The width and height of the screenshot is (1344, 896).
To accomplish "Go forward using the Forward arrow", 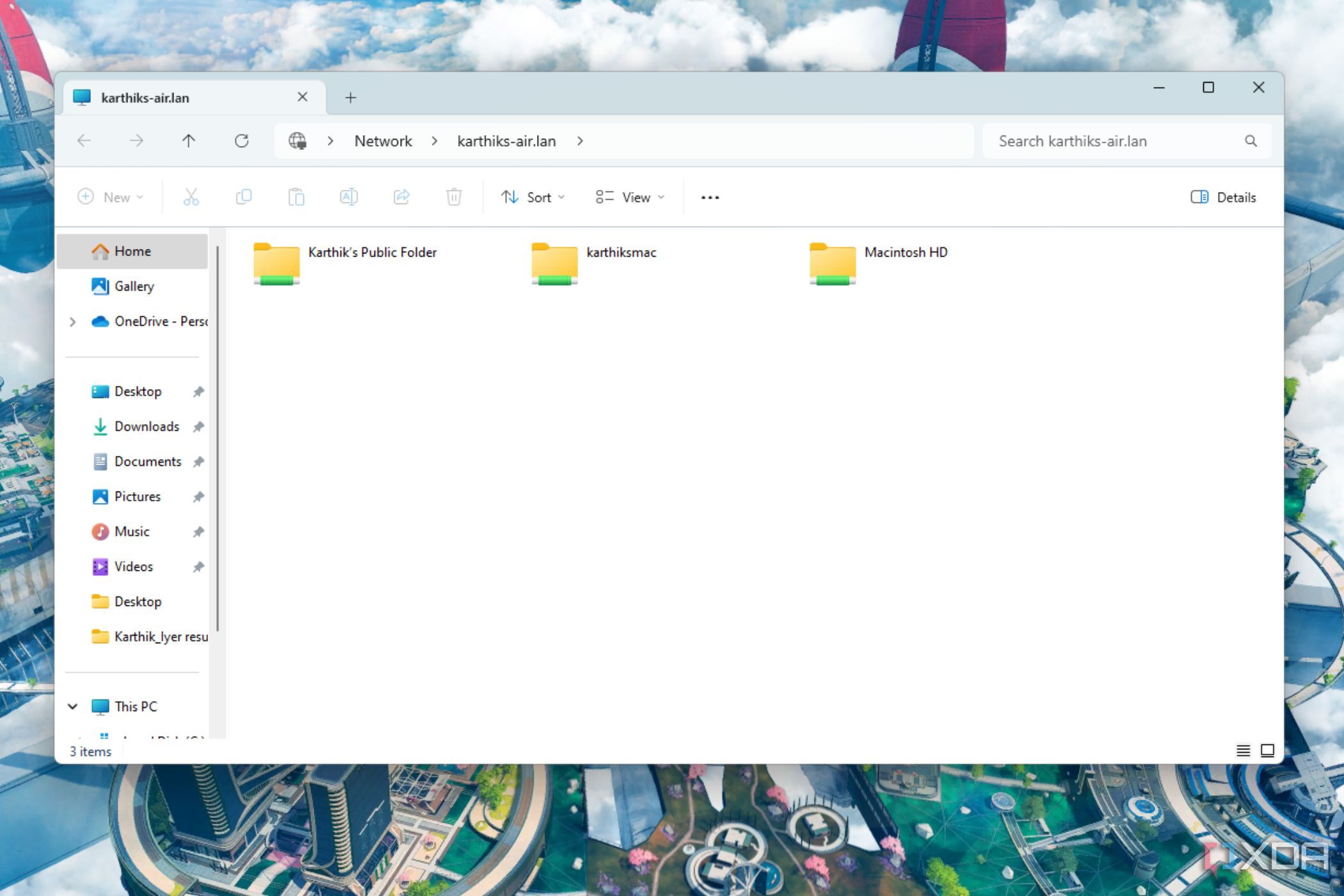I will point(136,141).
